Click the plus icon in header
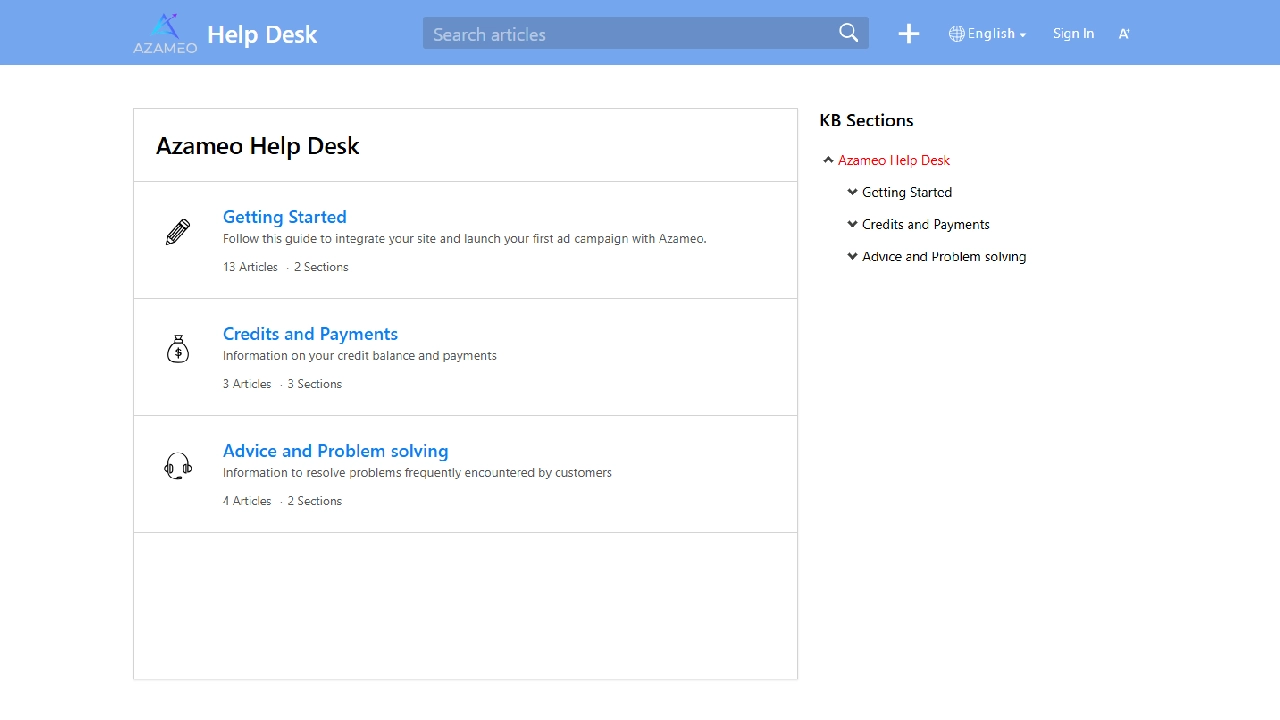 click(908, 34)
